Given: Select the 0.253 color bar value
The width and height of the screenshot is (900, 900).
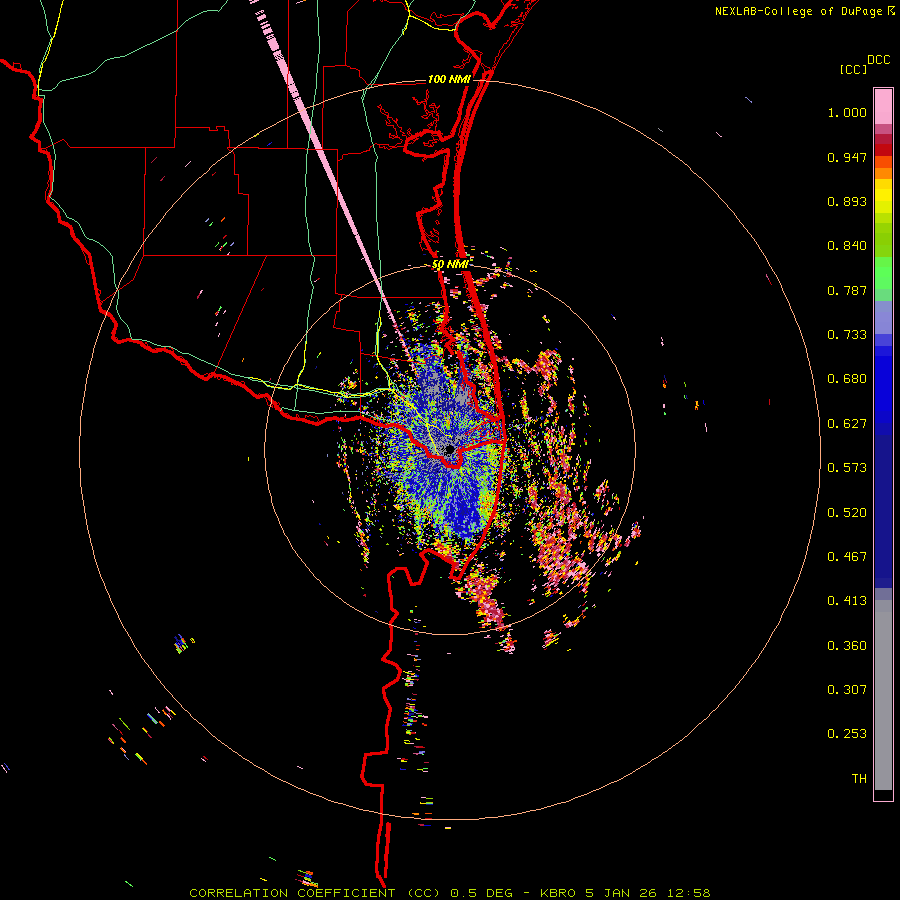Looking at the screenshot, I should 847,734.
